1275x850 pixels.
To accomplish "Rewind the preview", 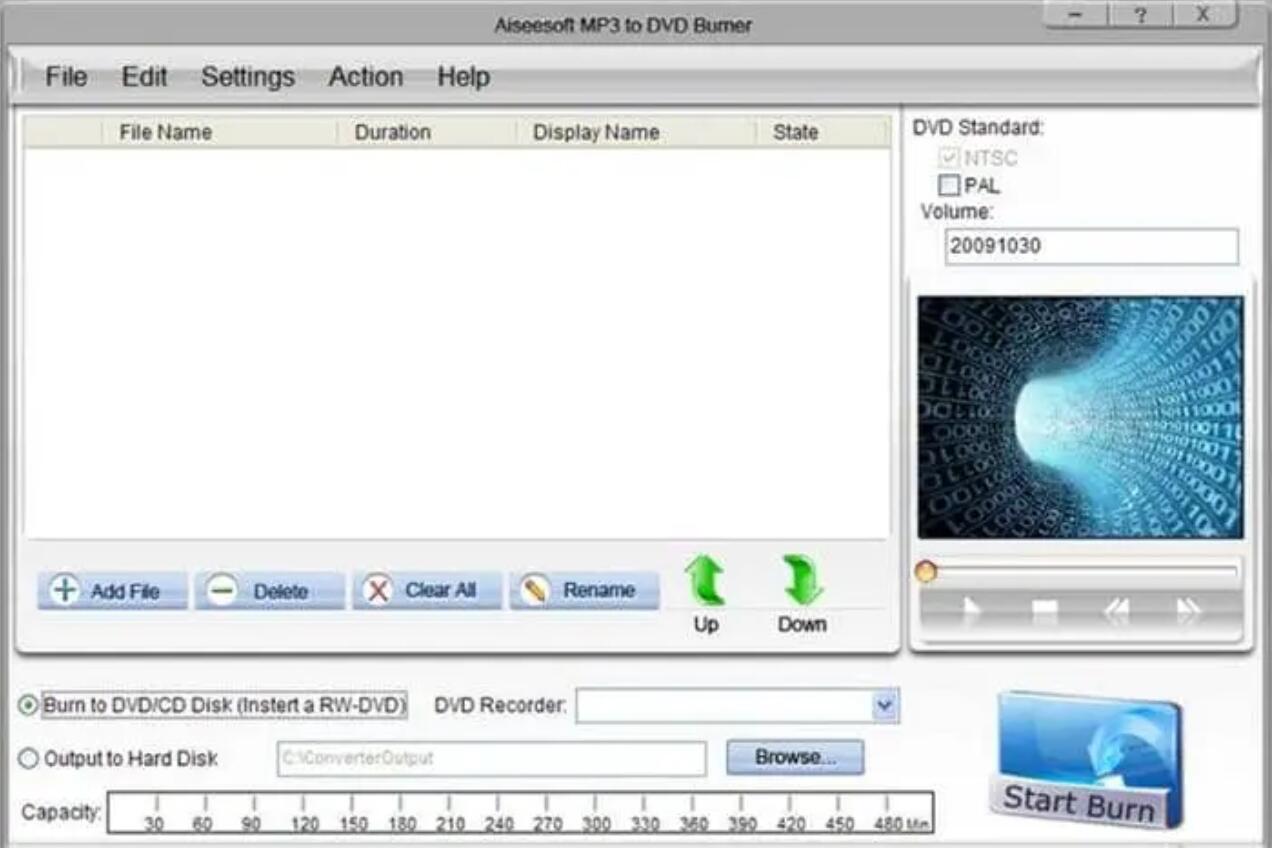I will pos(1116,611).
